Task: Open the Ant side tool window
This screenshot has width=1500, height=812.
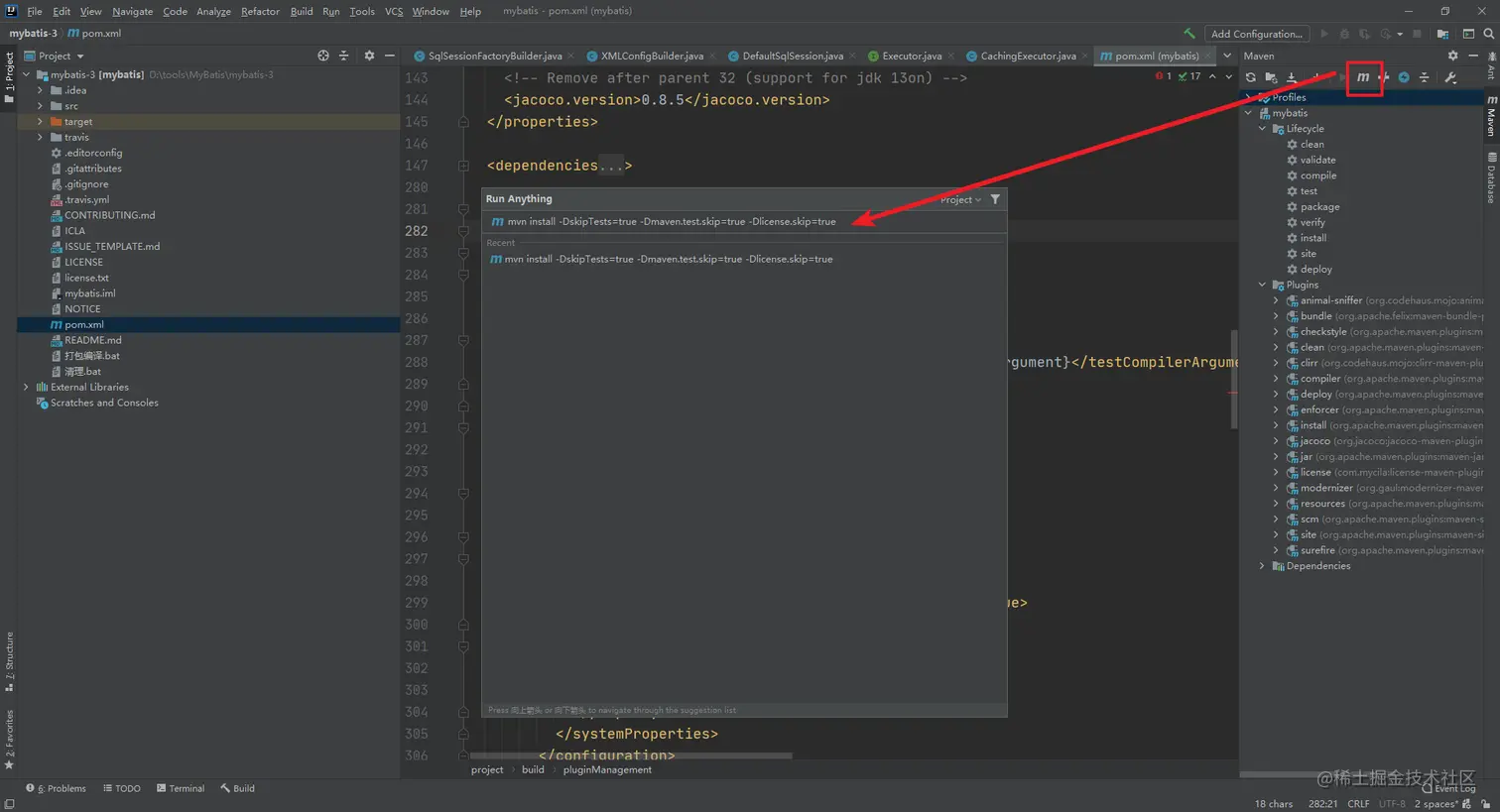Action: [1491, 65]
